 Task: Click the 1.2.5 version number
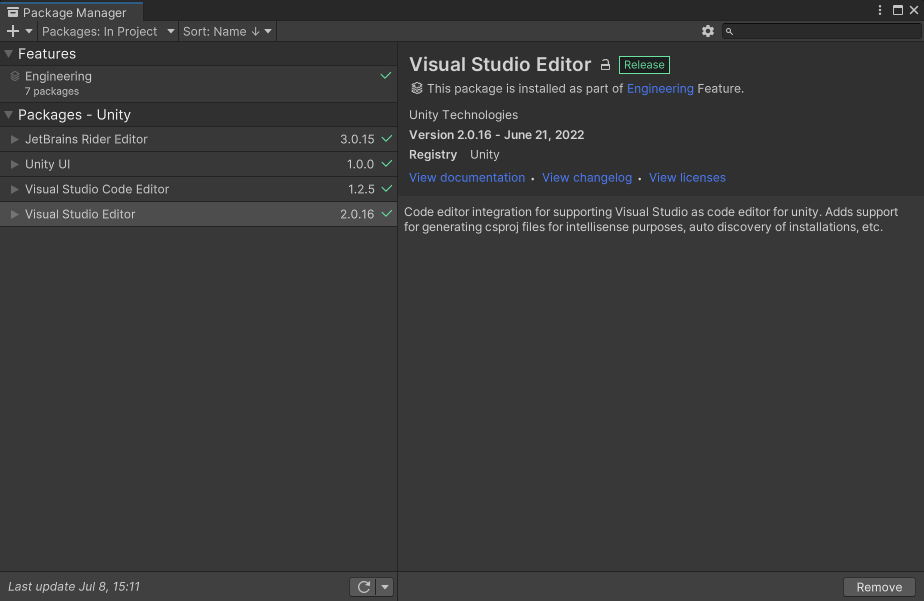[361, 189]
